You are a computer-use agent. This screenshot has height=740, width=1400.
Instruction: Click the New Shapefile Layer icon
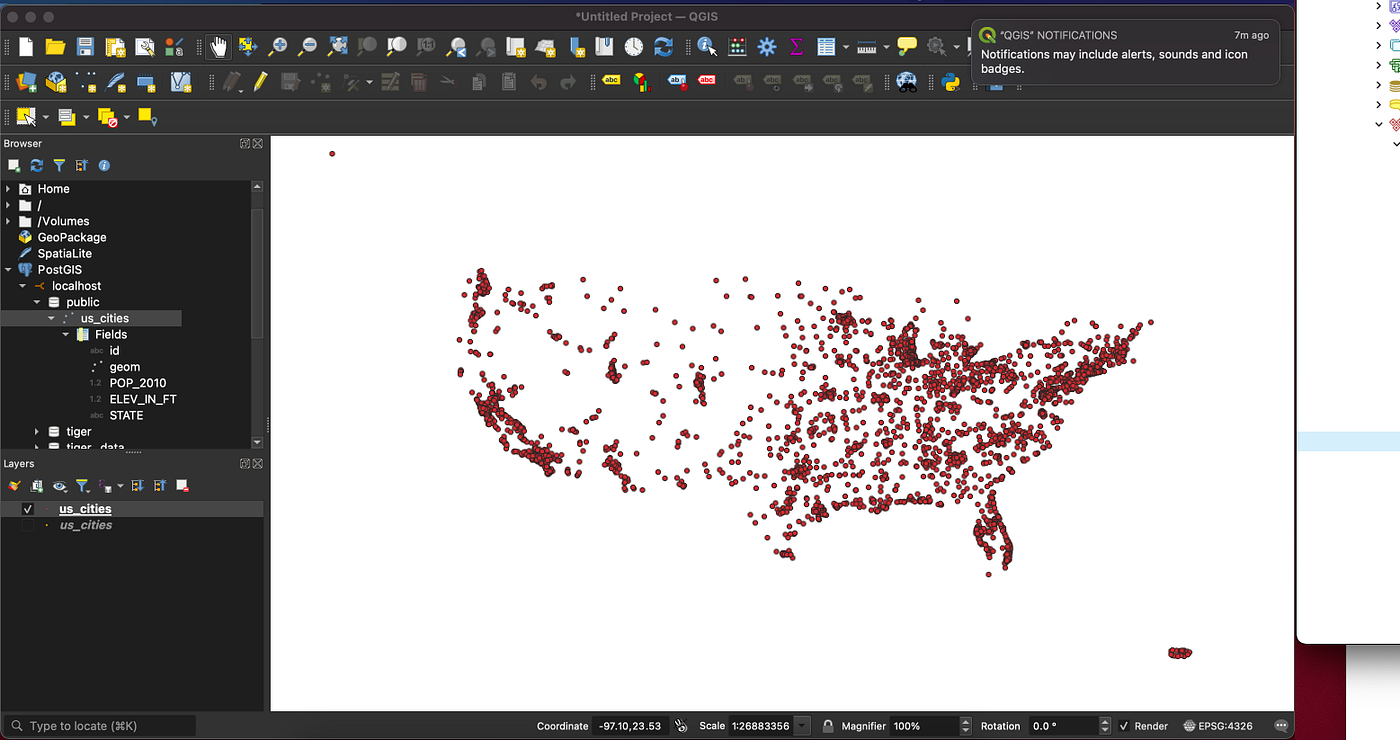(87, 82)
